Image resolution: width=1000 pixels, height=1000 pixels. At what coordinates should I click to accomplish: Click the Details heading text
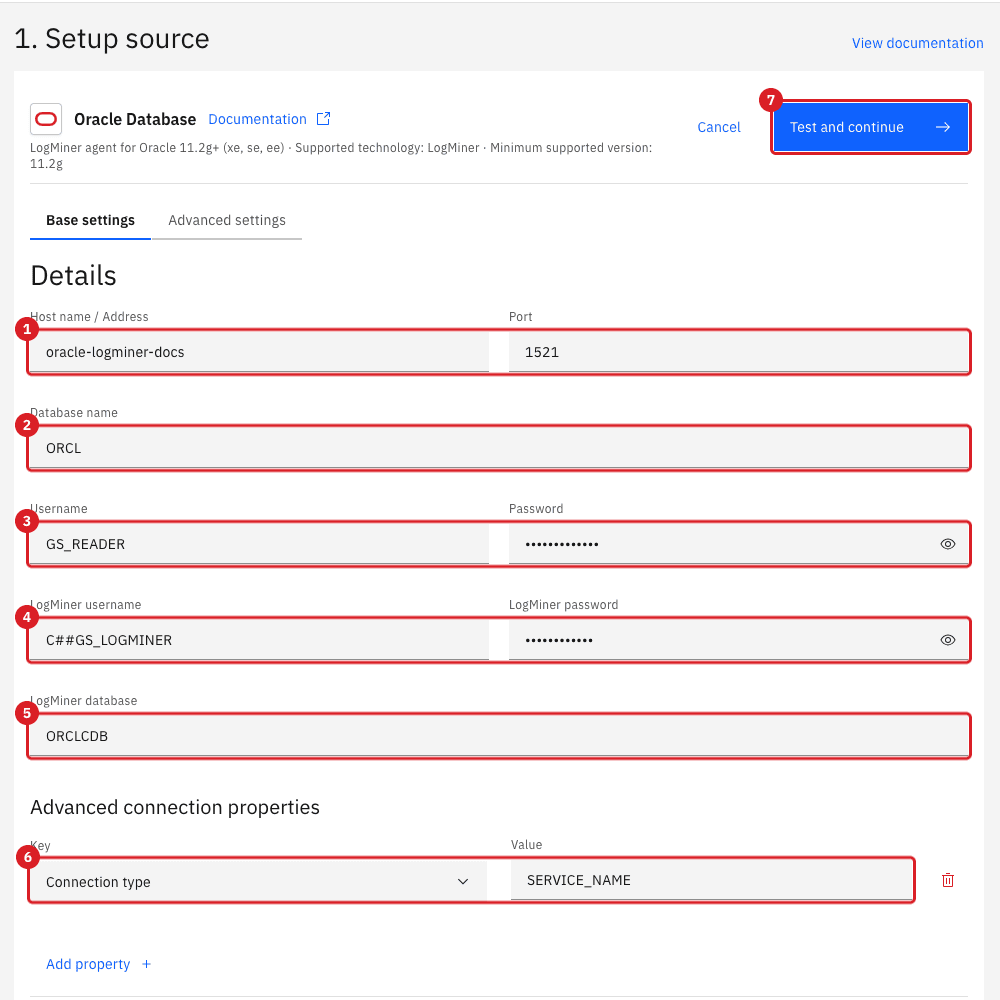[73, 276]
